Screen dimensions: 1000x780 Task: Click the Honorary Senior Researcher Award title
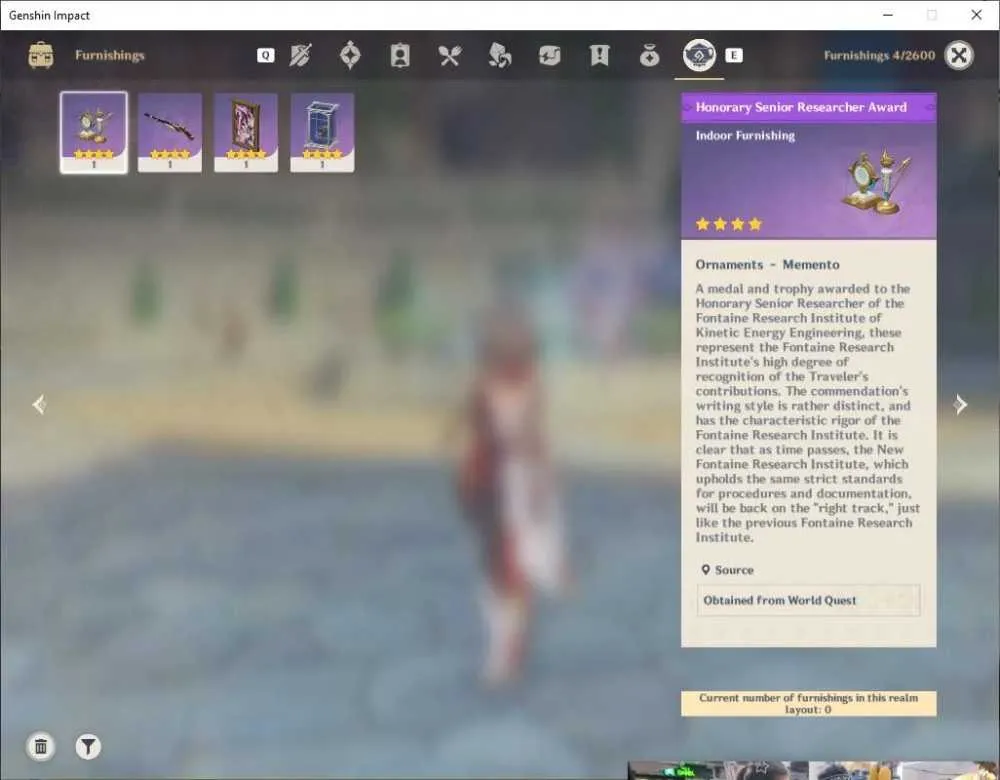801,107
